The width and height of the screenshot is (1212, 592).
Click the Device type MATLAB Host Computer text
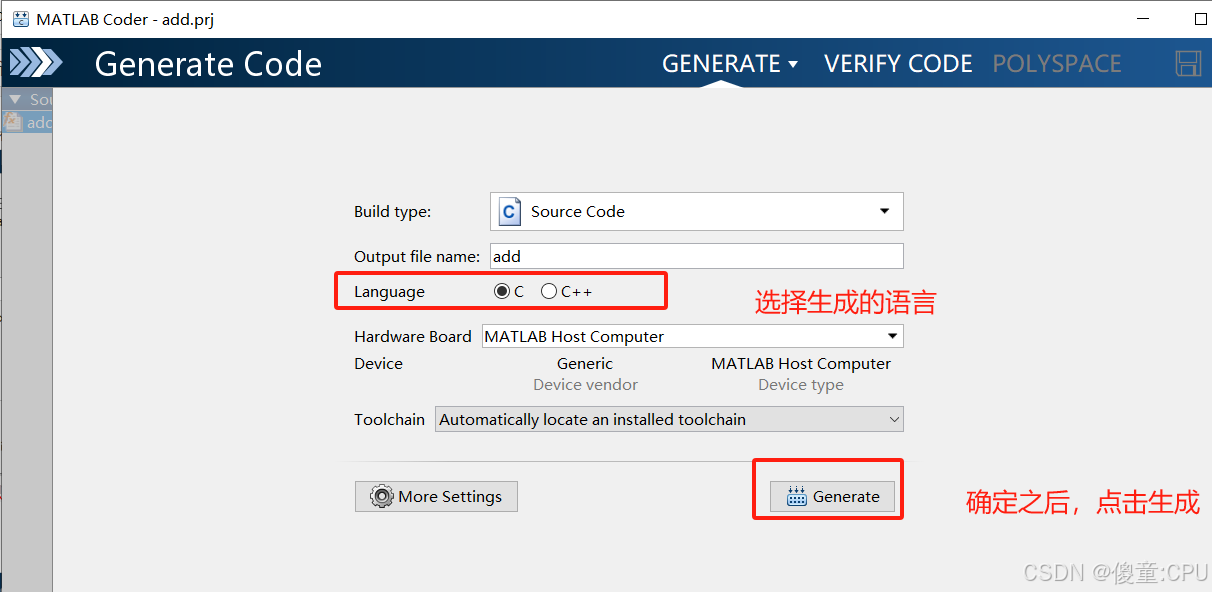801,364
